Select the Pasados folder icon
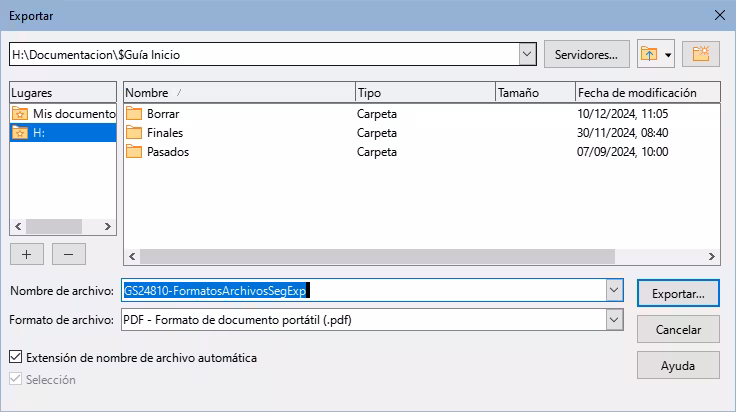The height and width of the screenshot is (412, 736). (x=134, y=152)
